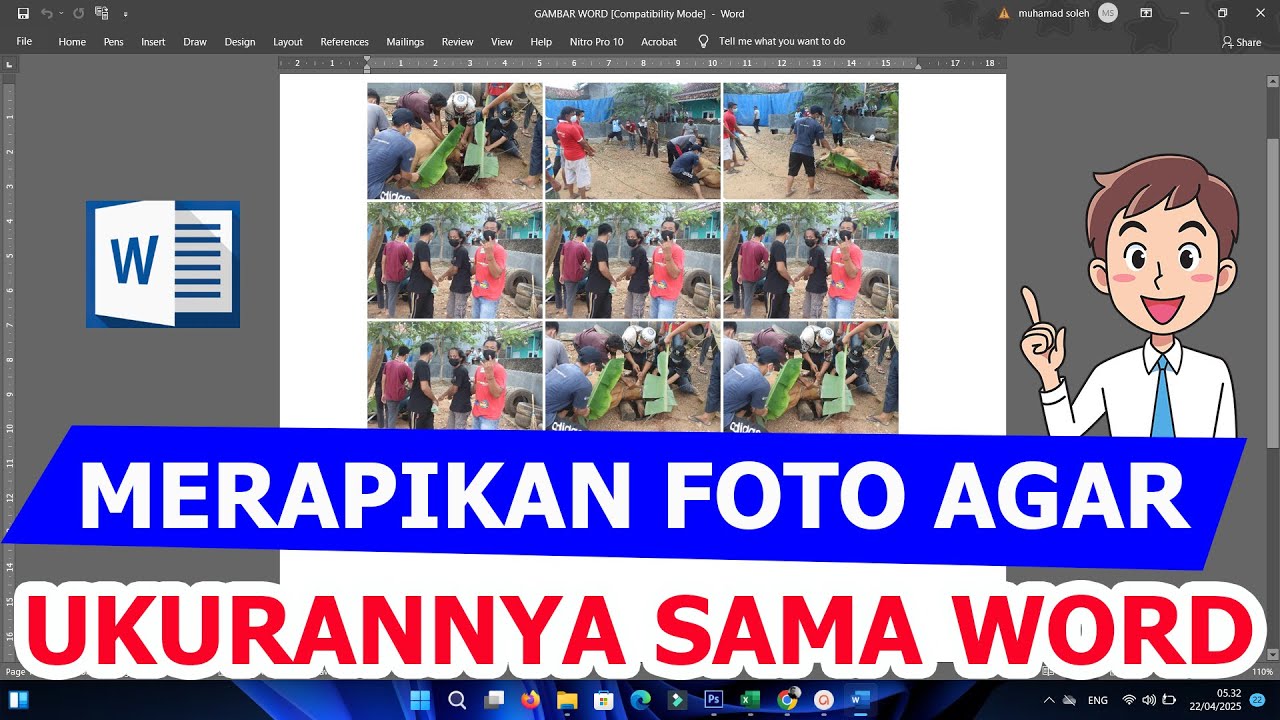1280x720 pixels.
Task: Open the View ribbon tab
Action: pos(502,42)
